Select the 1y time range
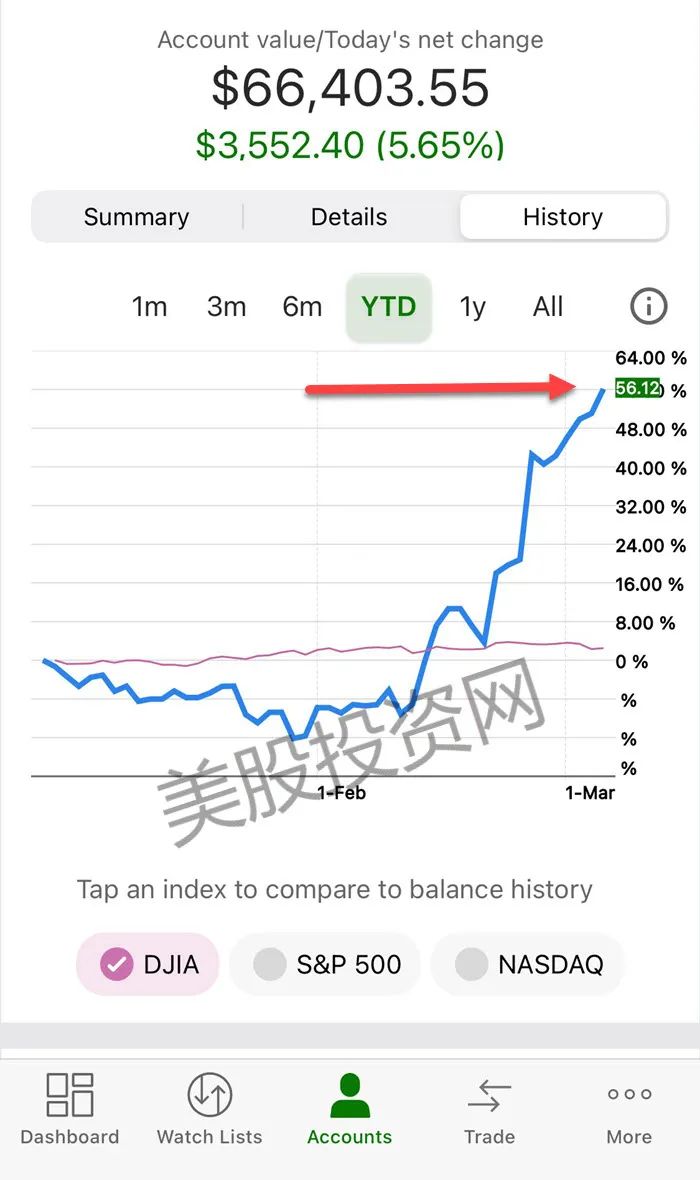Screen dimensions: 700x1180 pyautogui.click(x=472, y=307)
